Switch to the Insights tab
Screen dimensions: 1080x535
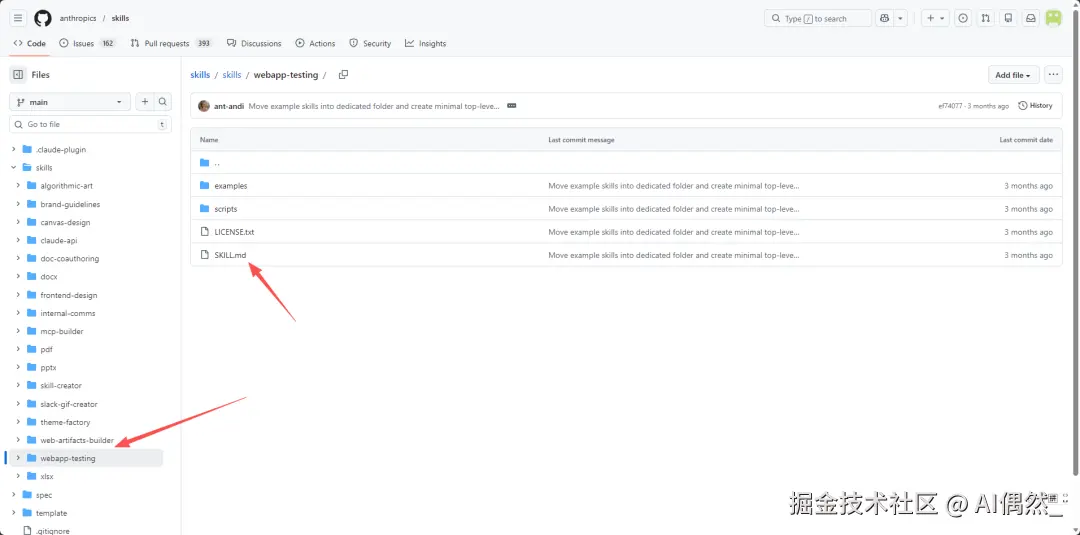click(426, 43)
